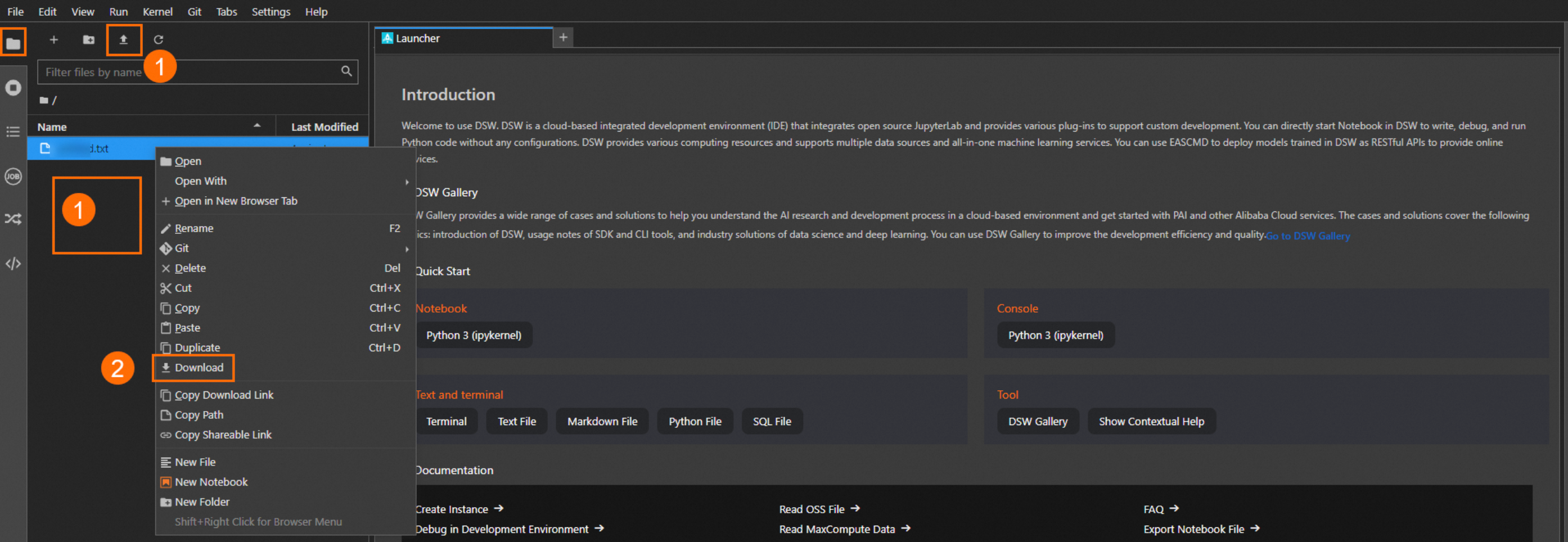The image size is (1568, 542).
Task: Open the Table of Contents sidebar icon
Action: point(13,132)
